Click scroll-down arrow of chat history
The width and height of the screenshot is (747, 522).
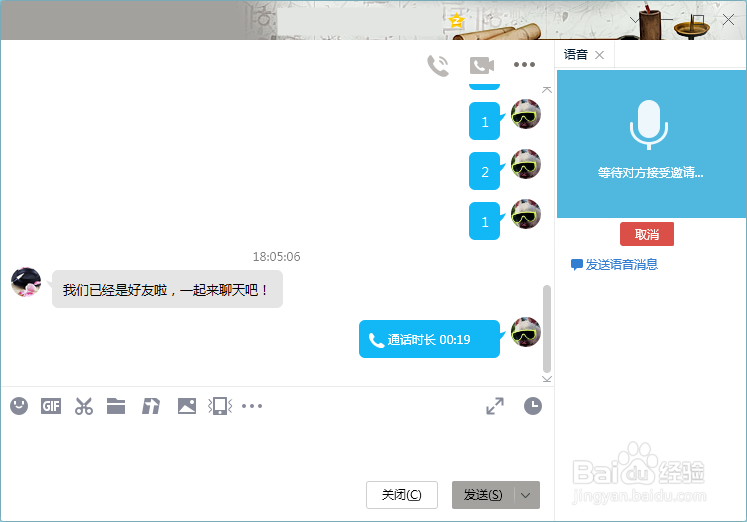coord(547,379)
